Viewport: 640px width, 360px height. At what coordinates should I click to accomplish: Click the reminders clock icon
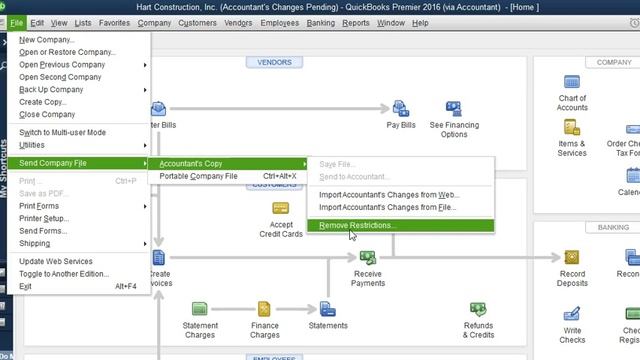pos(635,23)
